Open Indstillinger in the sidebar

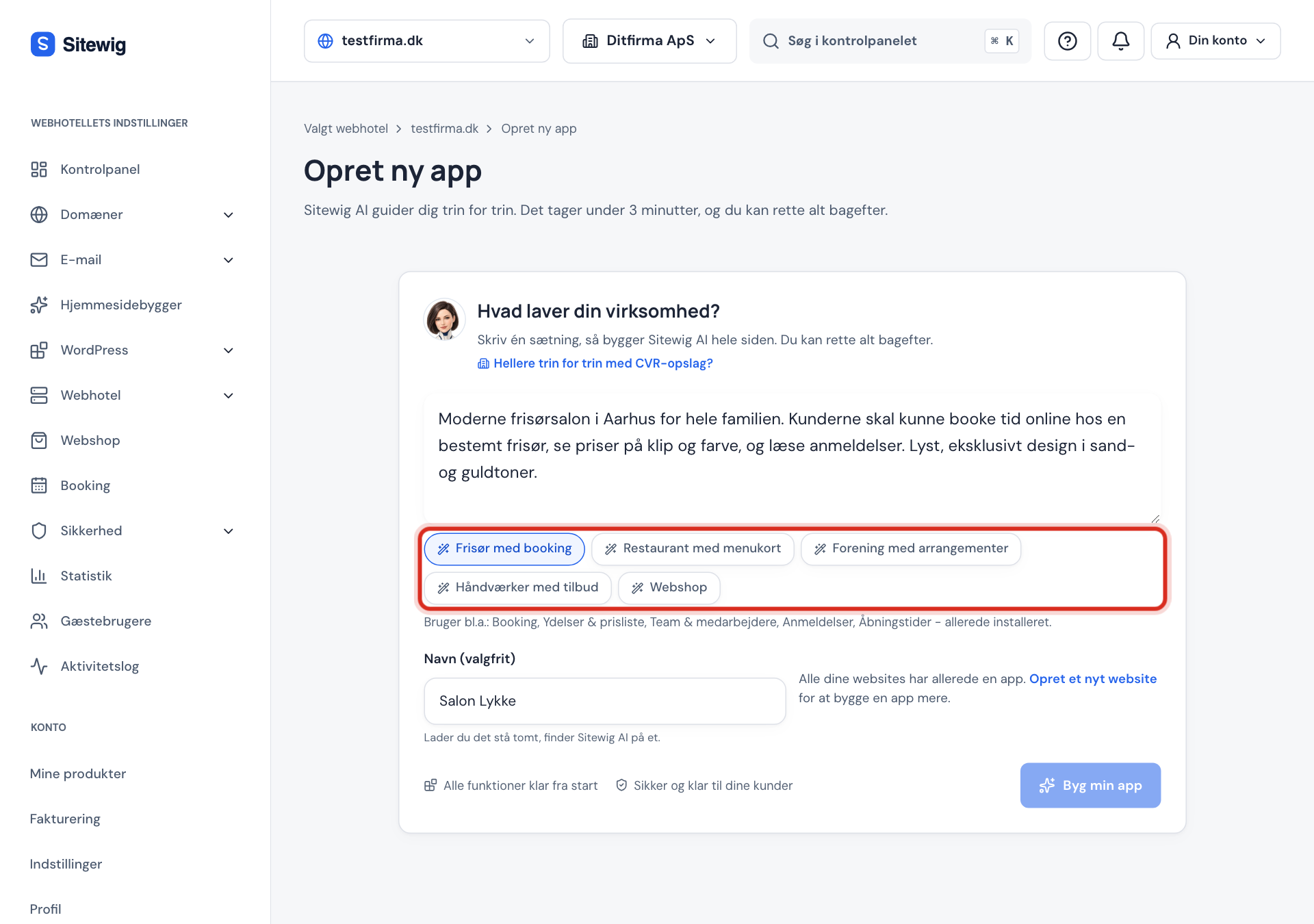pyautogui.click(x=66, y=864)
